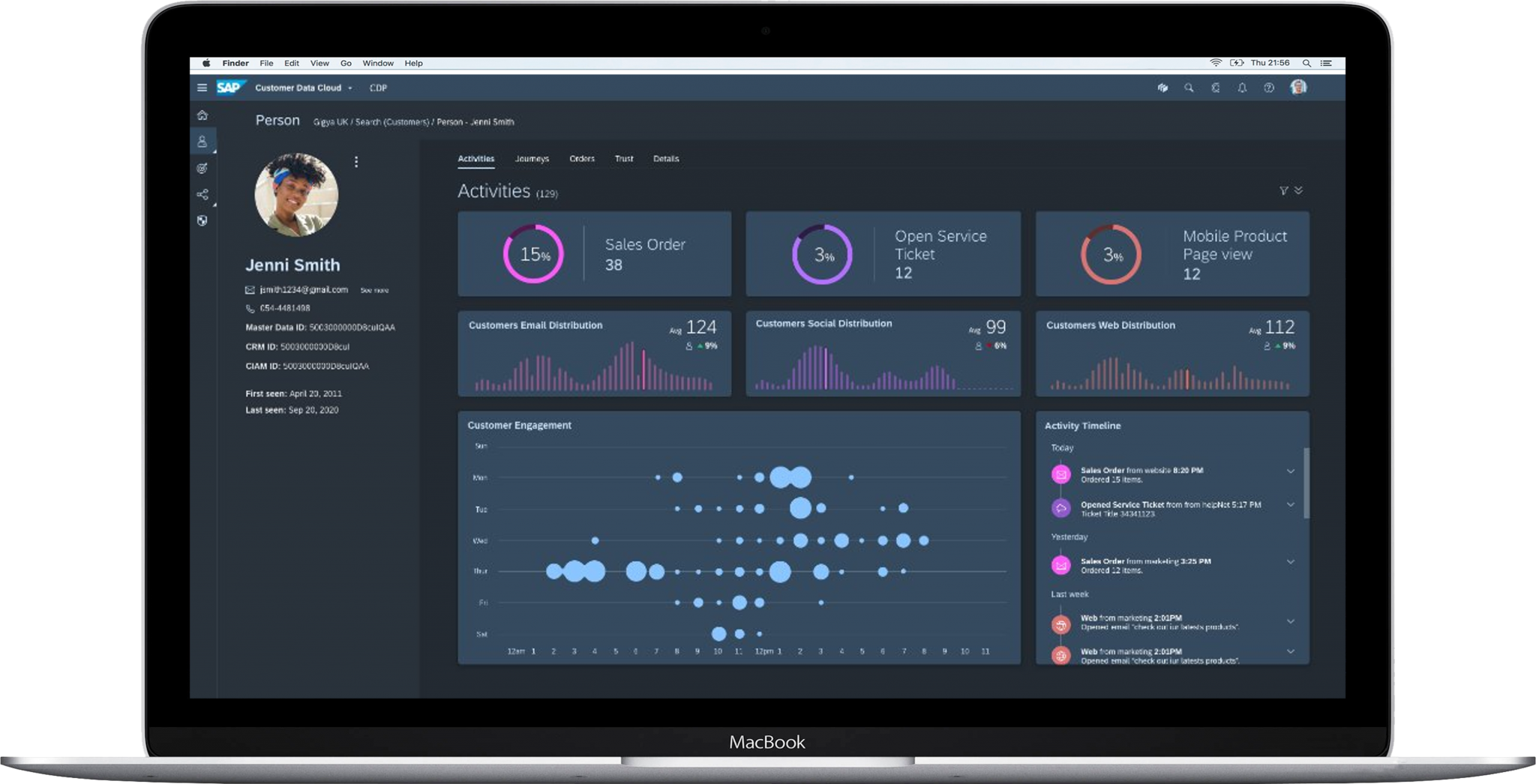Switch to the Journeys tab
This screenshot has width=1536, height=784.
532,159
